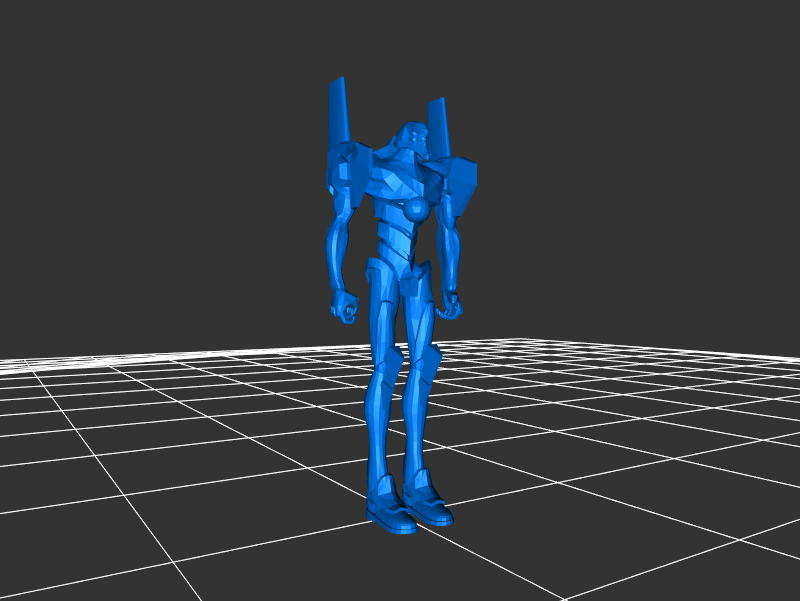800x601 pixels.
Task: Select the tall shoulder pylon on the left
Action: (339, 110)
